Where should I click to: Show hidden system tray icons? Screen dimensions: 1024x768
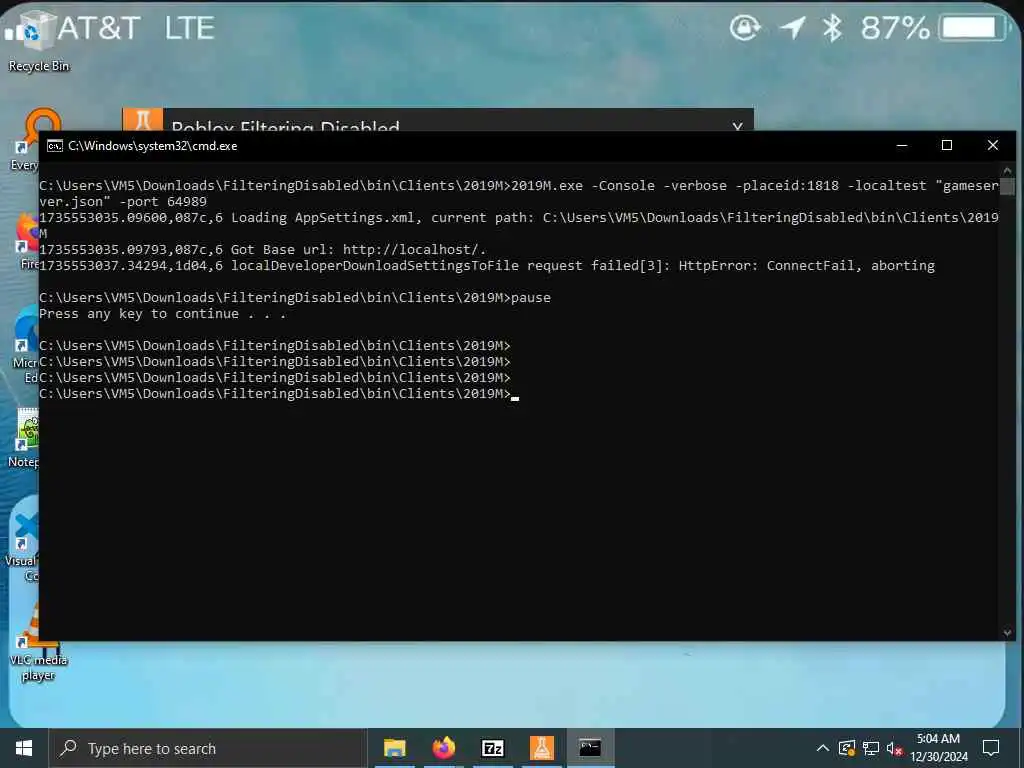pos(823,748)
